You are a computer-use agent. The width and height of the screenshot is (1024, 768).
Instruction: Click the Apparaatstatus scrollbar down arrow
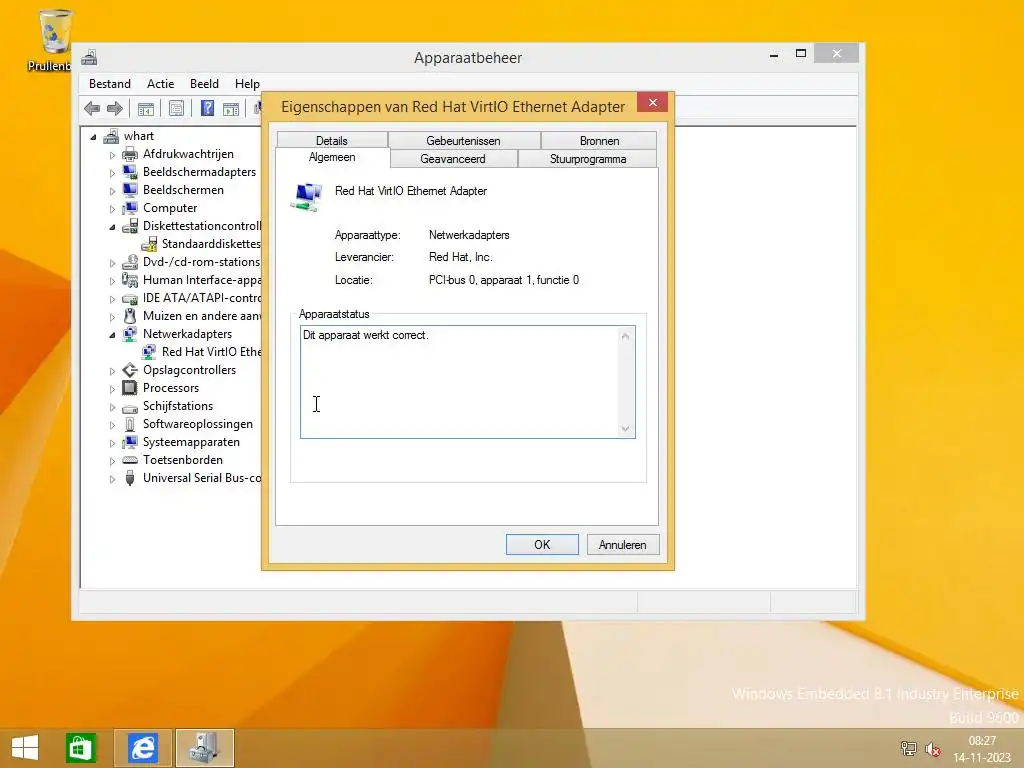[625, 428]
